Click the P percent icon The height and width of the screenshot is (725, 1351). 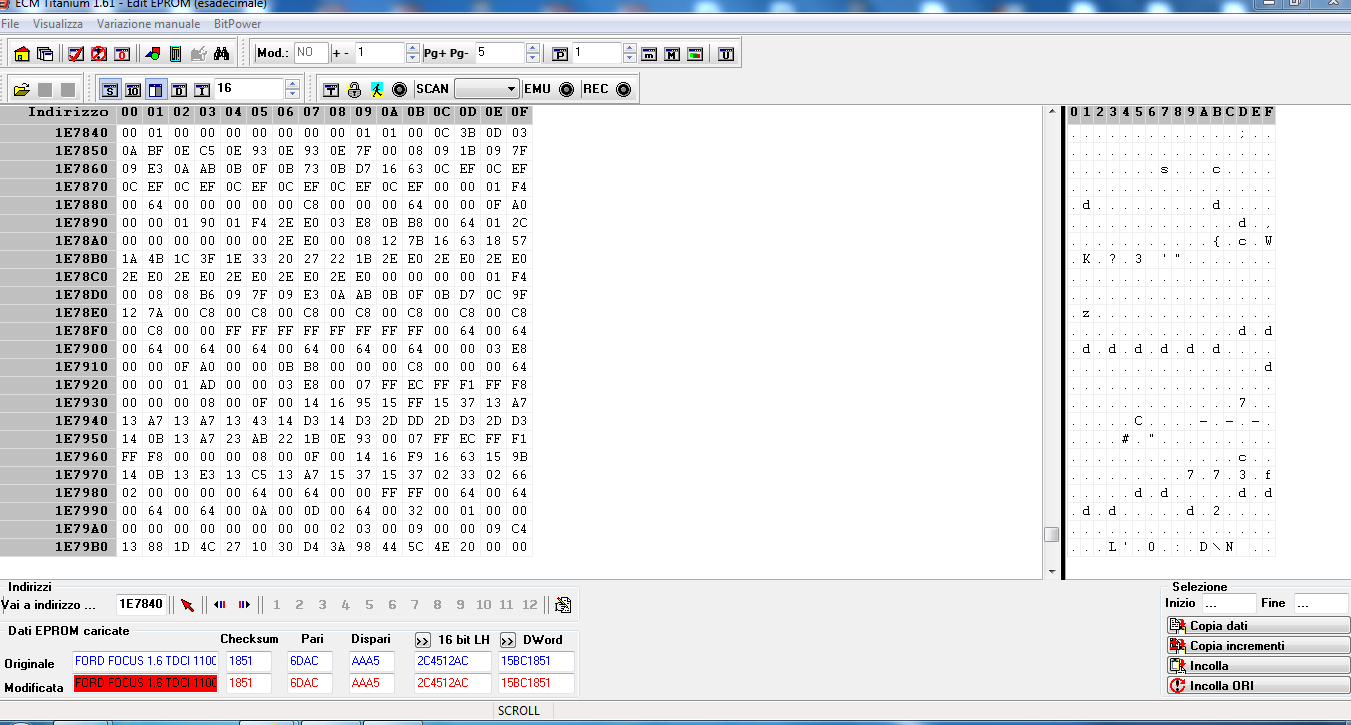click(560, 53)
